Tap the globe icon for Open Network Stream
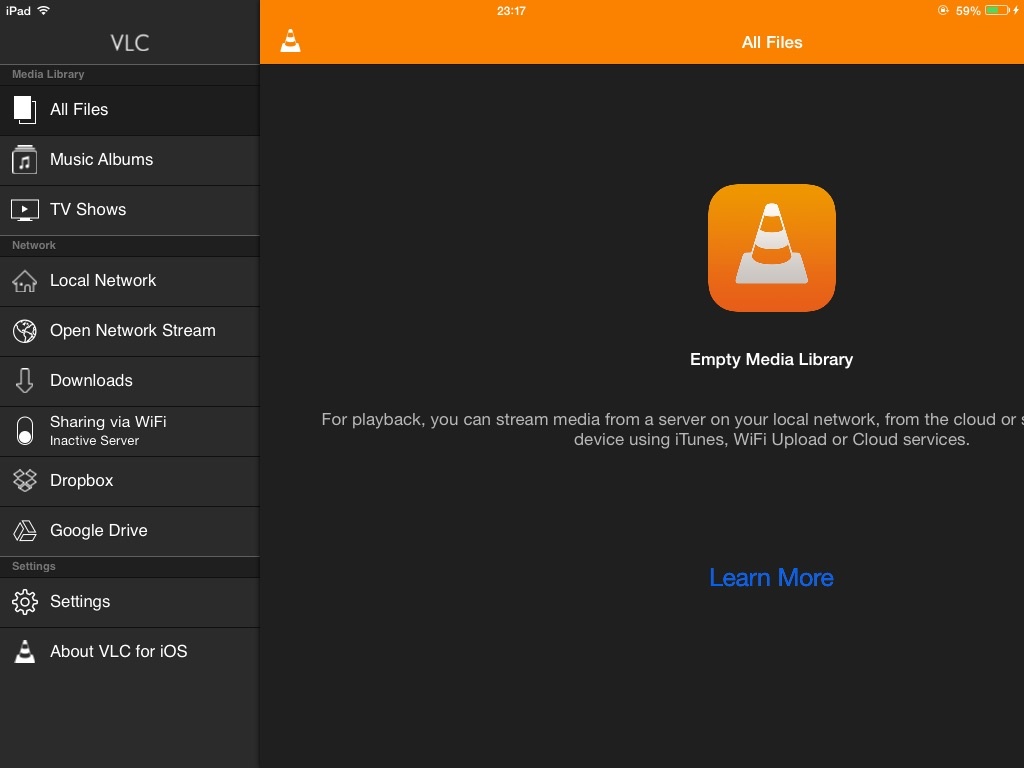This screenshot has height=768, width=1024. (x=24, y=331)
